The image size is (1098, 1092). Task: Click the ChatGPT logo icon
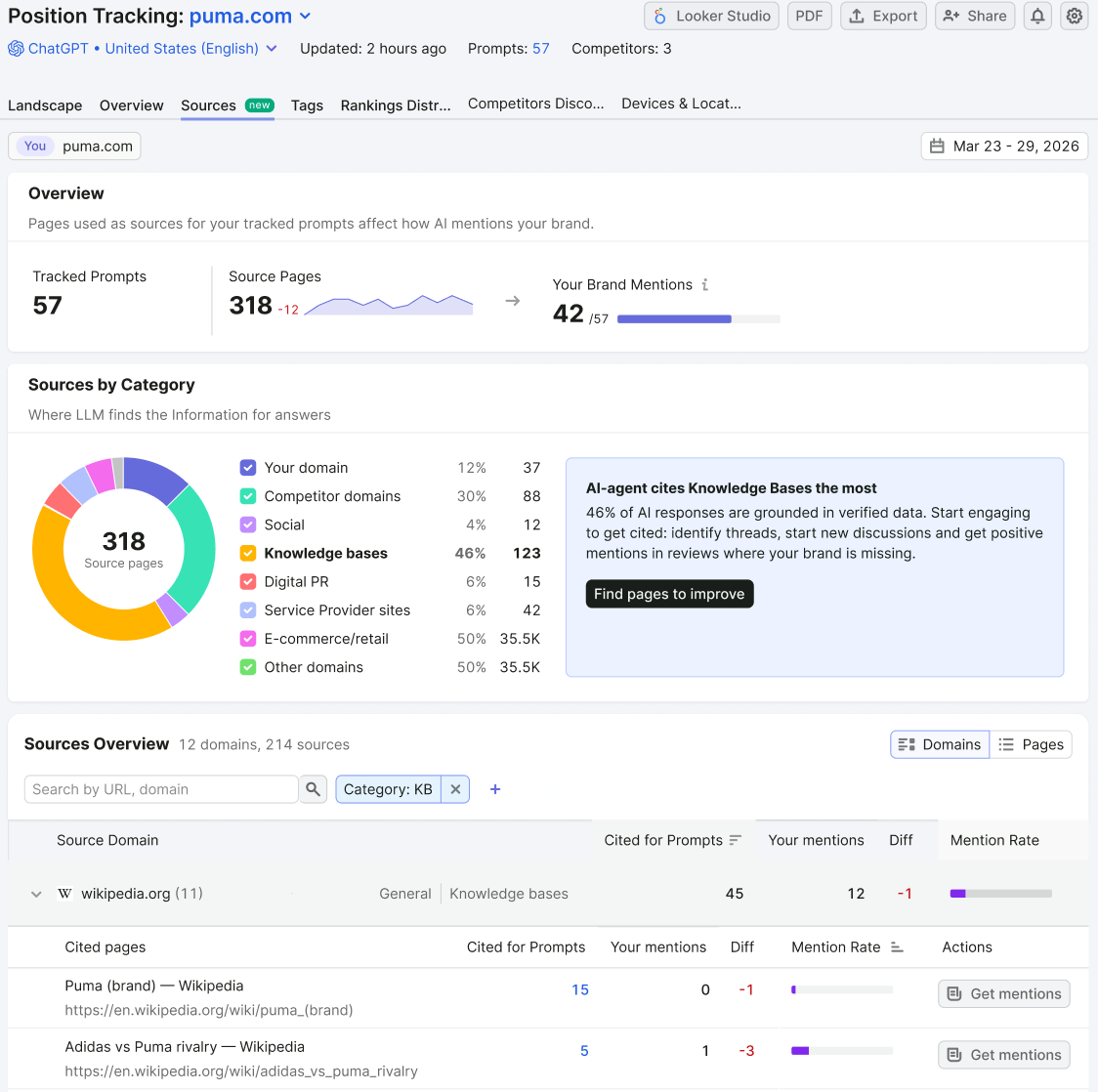(16, 49)
